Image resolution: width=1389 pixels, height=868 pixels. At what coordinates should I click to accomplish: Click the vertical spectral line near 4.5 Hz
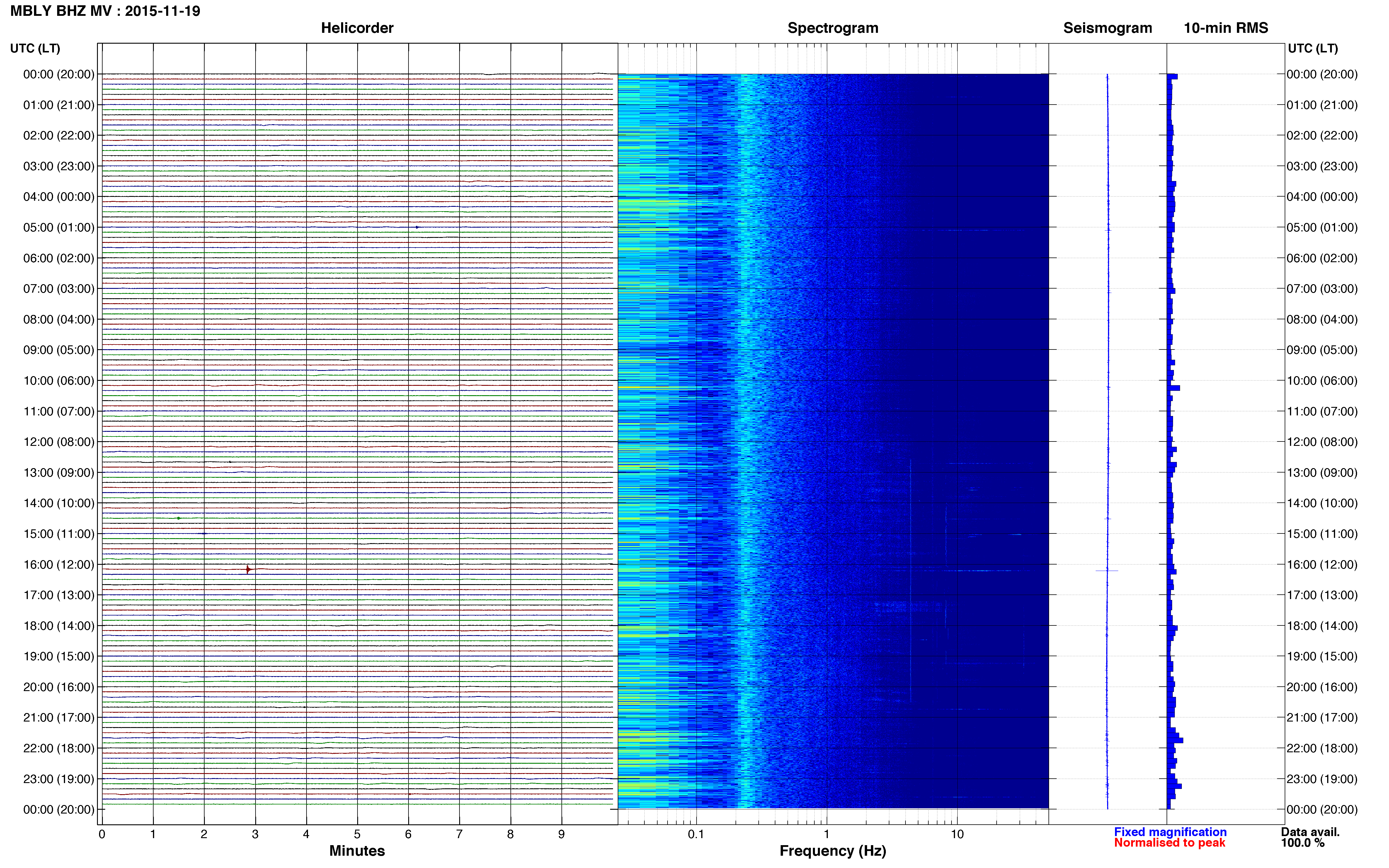911,581
